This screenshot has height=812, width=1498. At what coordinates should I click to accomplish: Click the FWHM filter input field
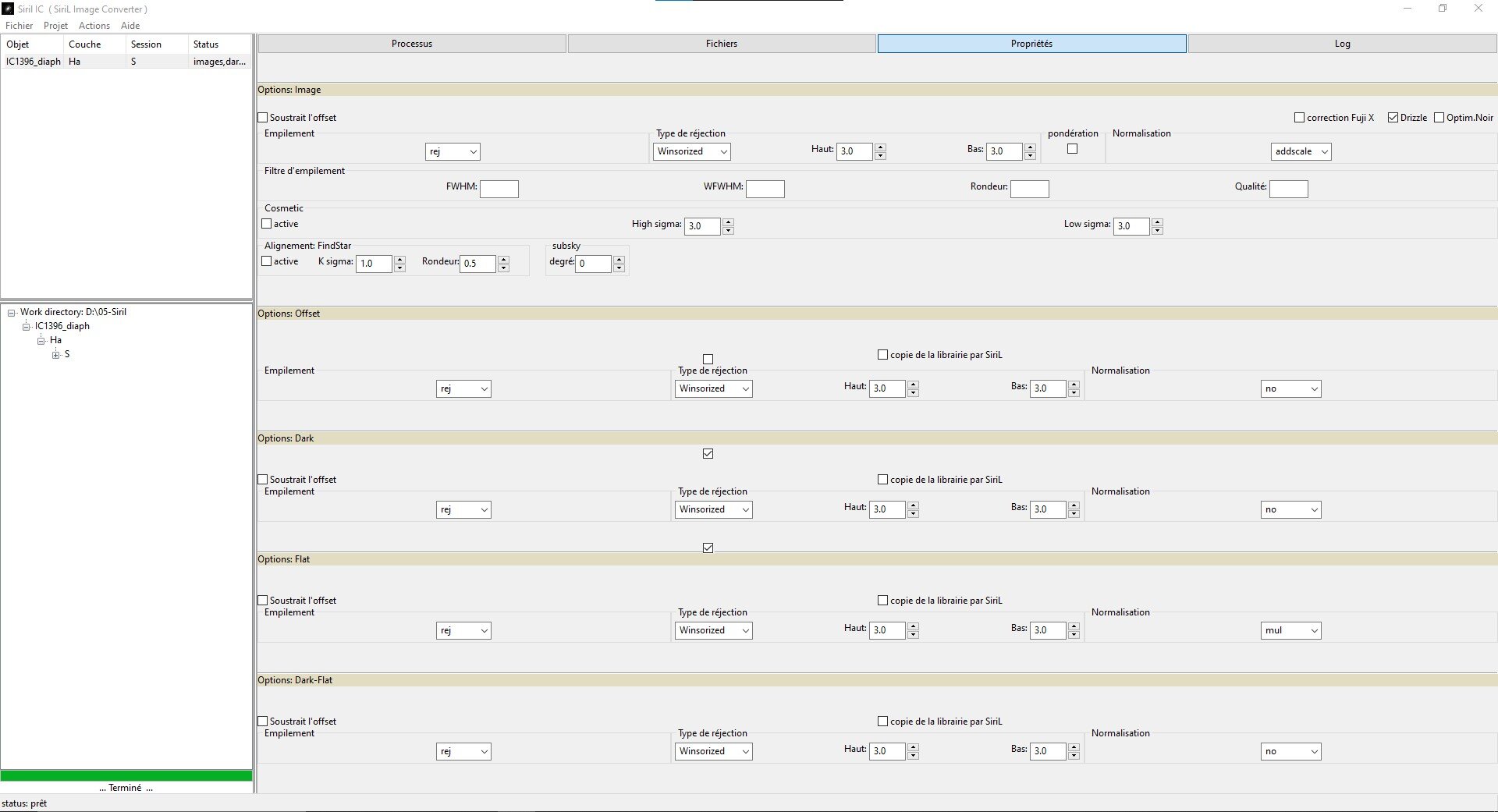[x=499, y=189]
